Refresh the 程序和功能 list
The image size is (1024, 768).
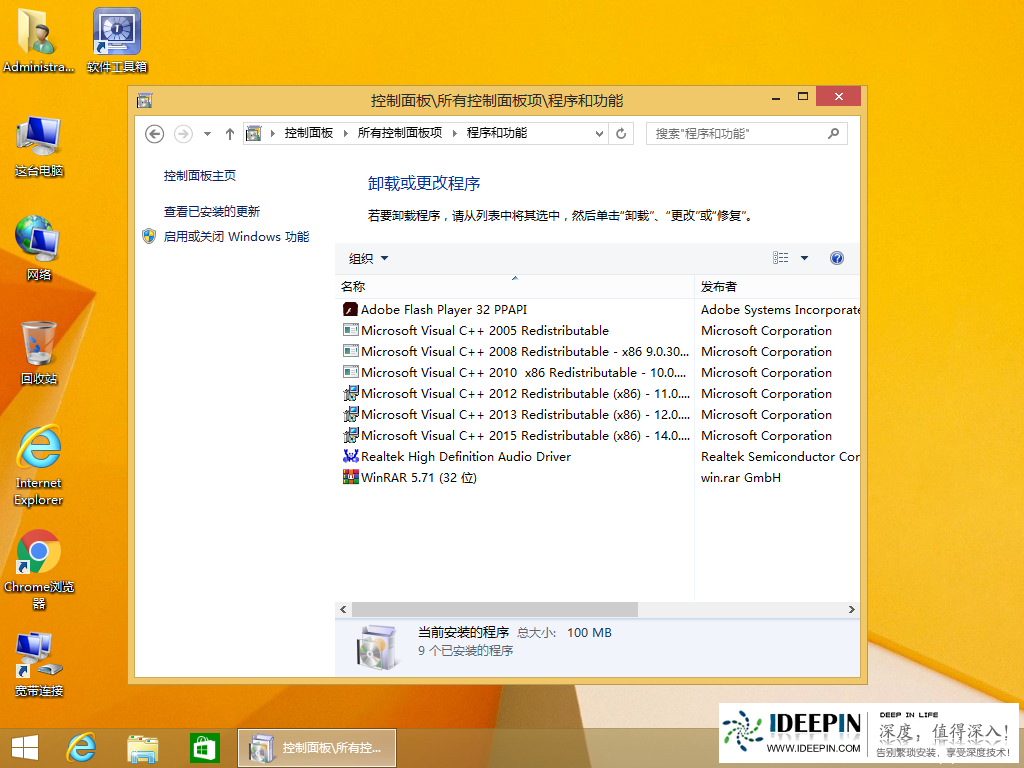621,134
